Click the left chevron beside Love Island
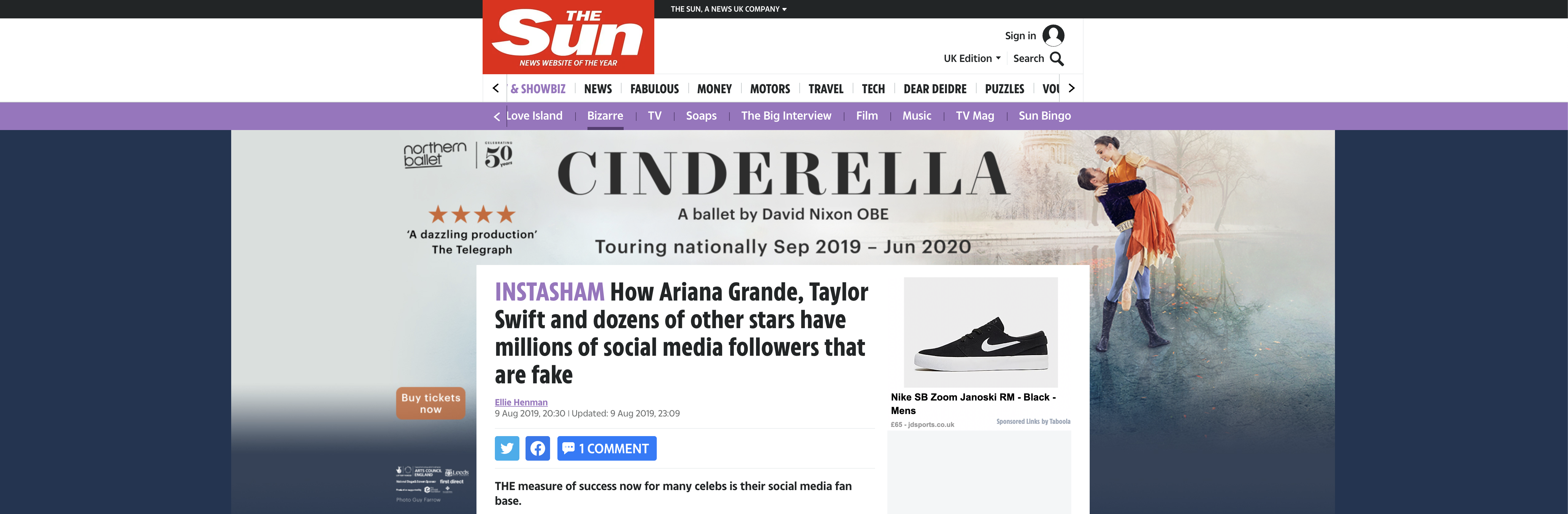This screenshot has width=1568, height=514. point(497,116)
